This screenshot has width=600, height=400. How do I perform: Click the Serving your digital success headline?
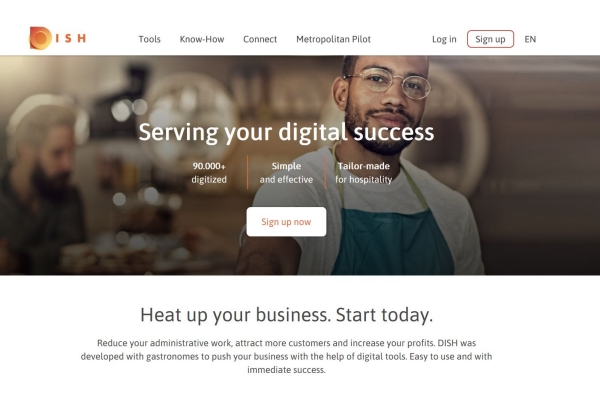[286, 132]
